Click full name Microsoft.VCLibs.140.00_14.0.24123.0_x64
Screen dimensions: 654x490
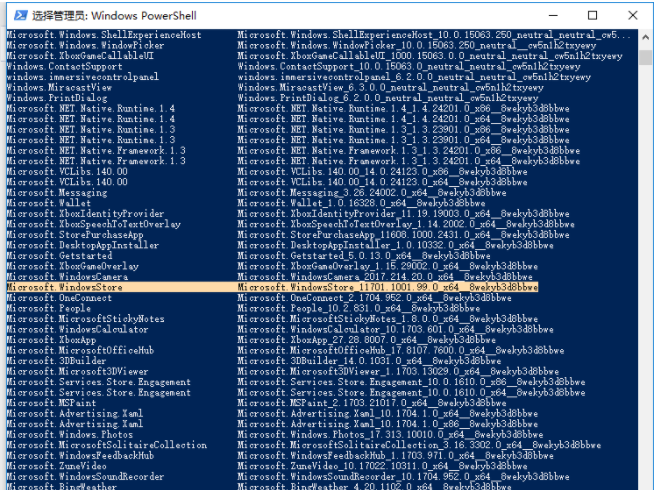[x=382, y=182]
